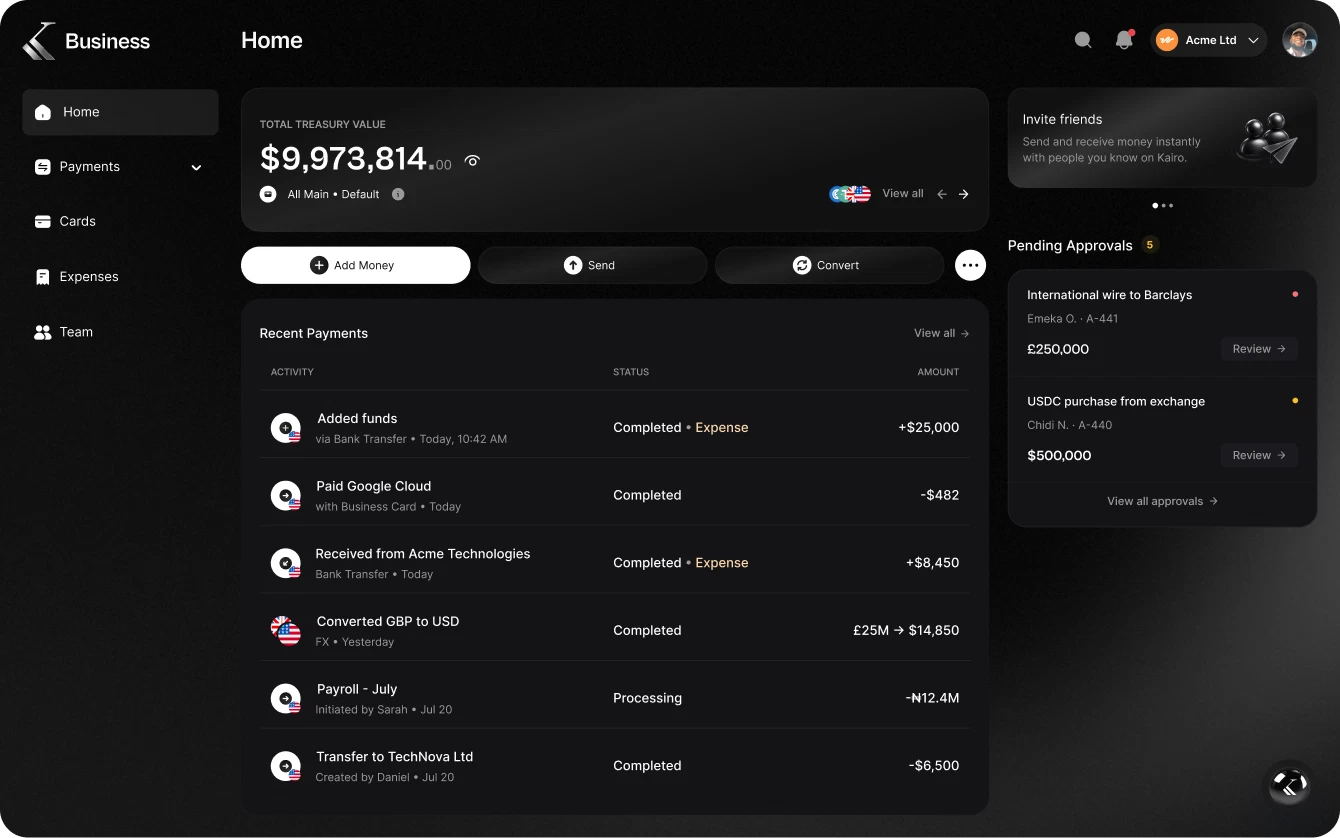Select the Payroll - July payment title
This screenshot has height=838, width=1340.
pos(357,689)
